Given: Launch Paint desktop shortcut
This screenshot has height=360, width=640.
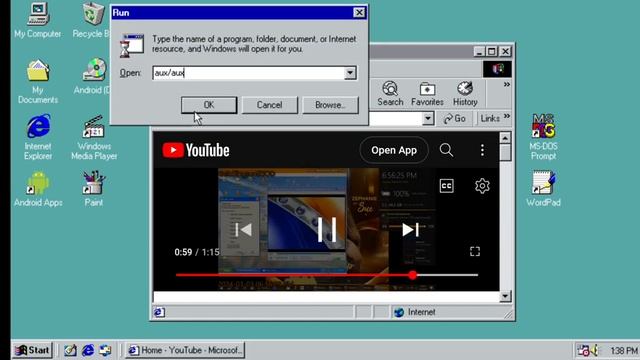Looking at the screenshot, I should tap(94, 189).
